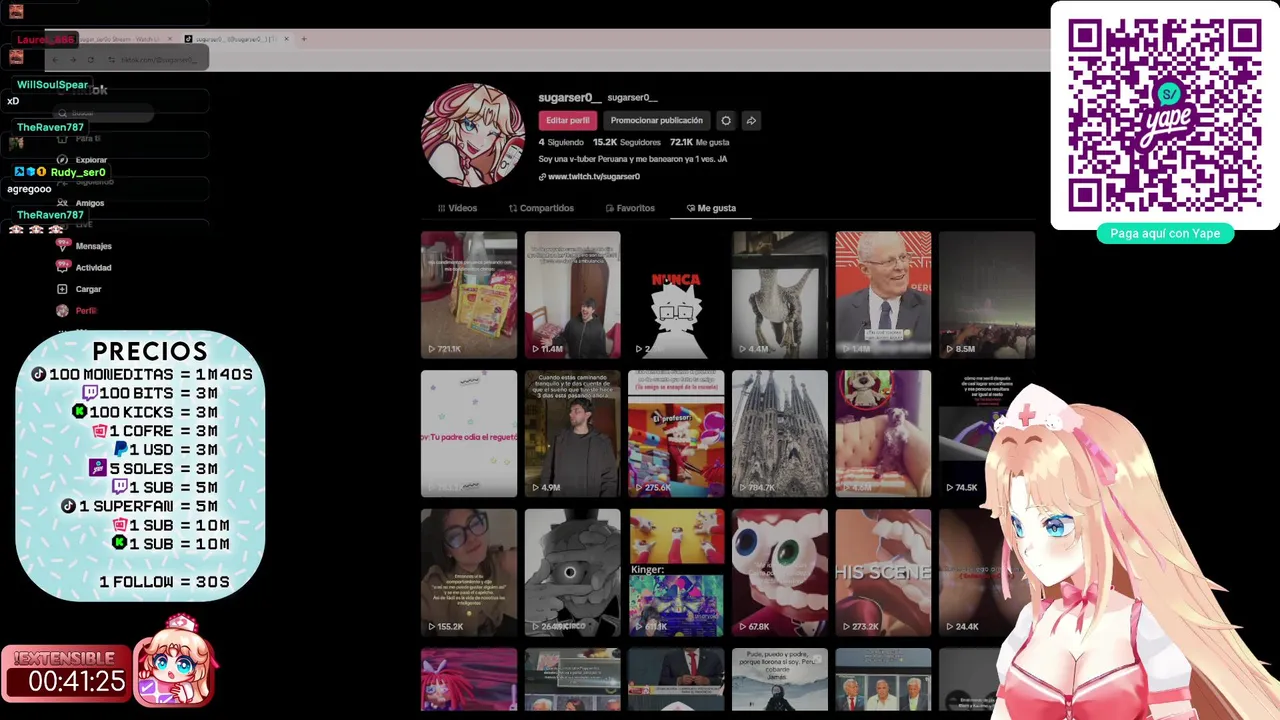This screenshot has height=720, width=1280.
Task: Select the Me gusta tab
Action: click(x=711, y=208)
